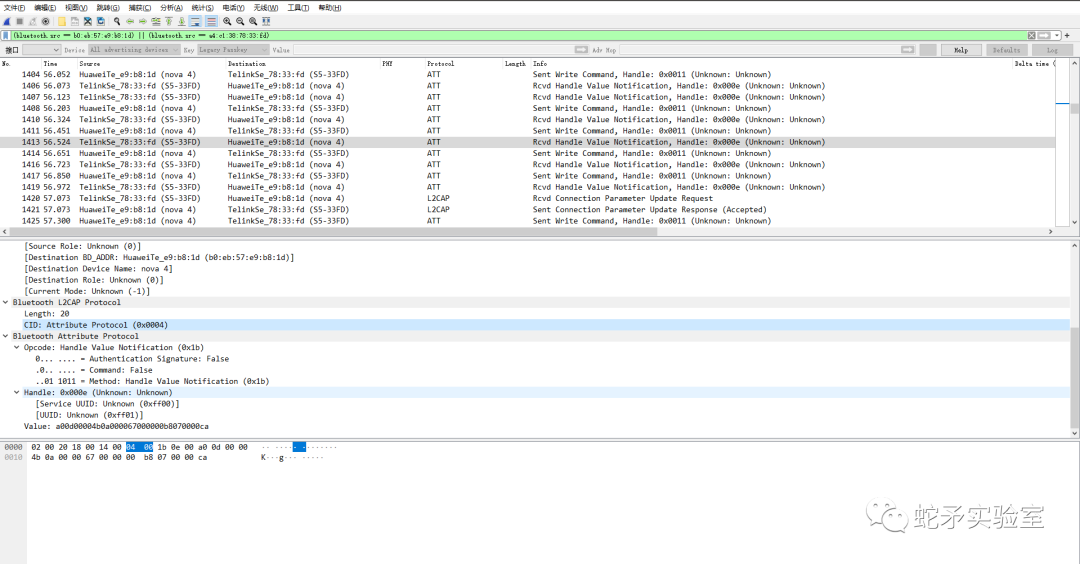Reset packet text to normal size
1080x564 pixels.
pyautogui.click(x=253, y=21)
